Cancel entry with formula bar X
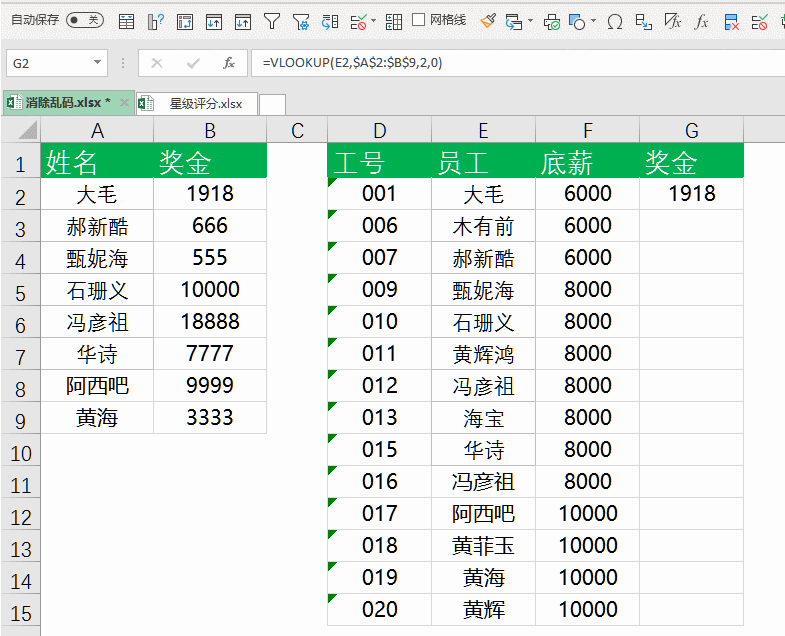The width and height of the screenshot is (785, 636). tap(157, 63)
